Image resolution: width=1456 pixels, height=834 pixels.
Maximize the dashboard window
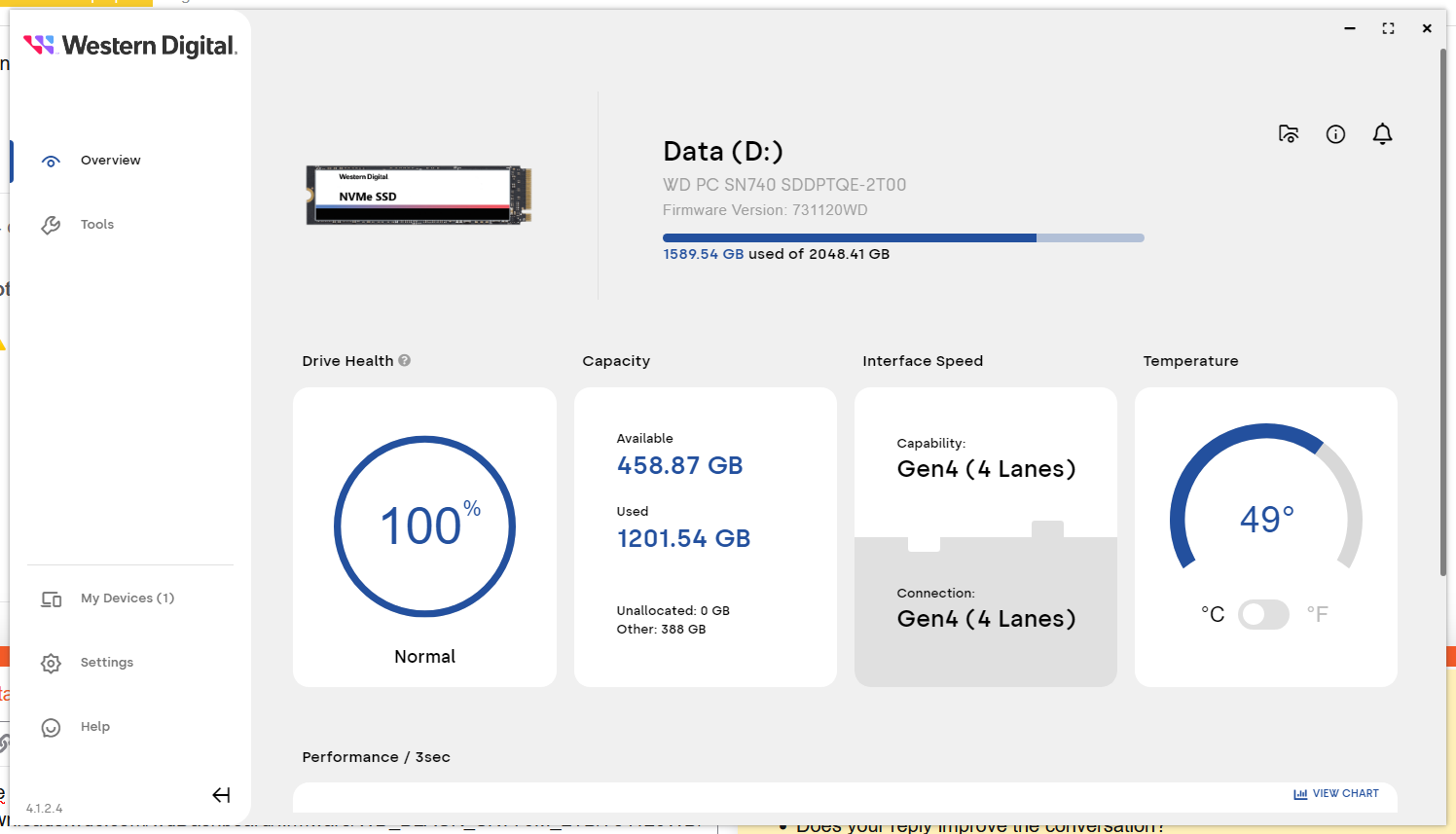[x=1388, y=28]
